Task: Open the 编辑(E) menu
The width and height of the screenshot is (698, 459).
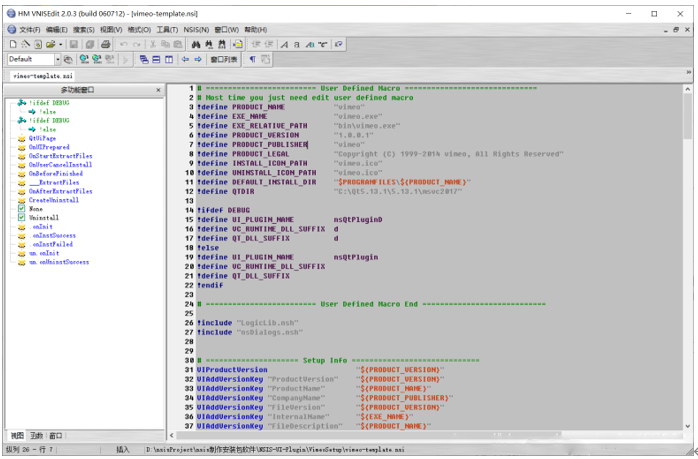Action: coord(57,29)
